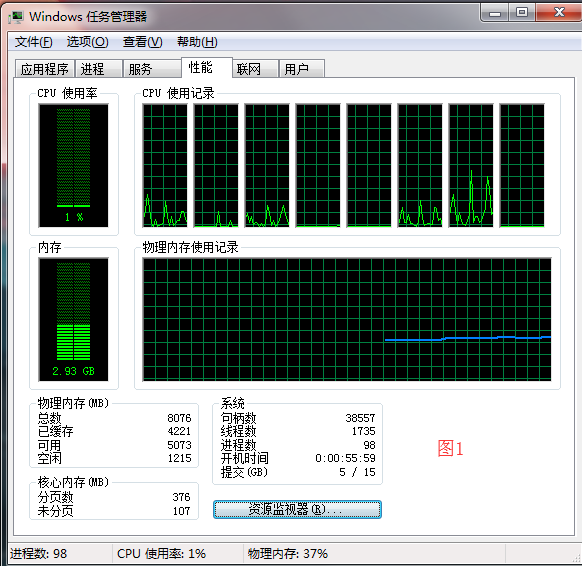This screenshot has height=566, width=582.
Task: Click the 线程数 value 1735
Action: coord(364,431)
